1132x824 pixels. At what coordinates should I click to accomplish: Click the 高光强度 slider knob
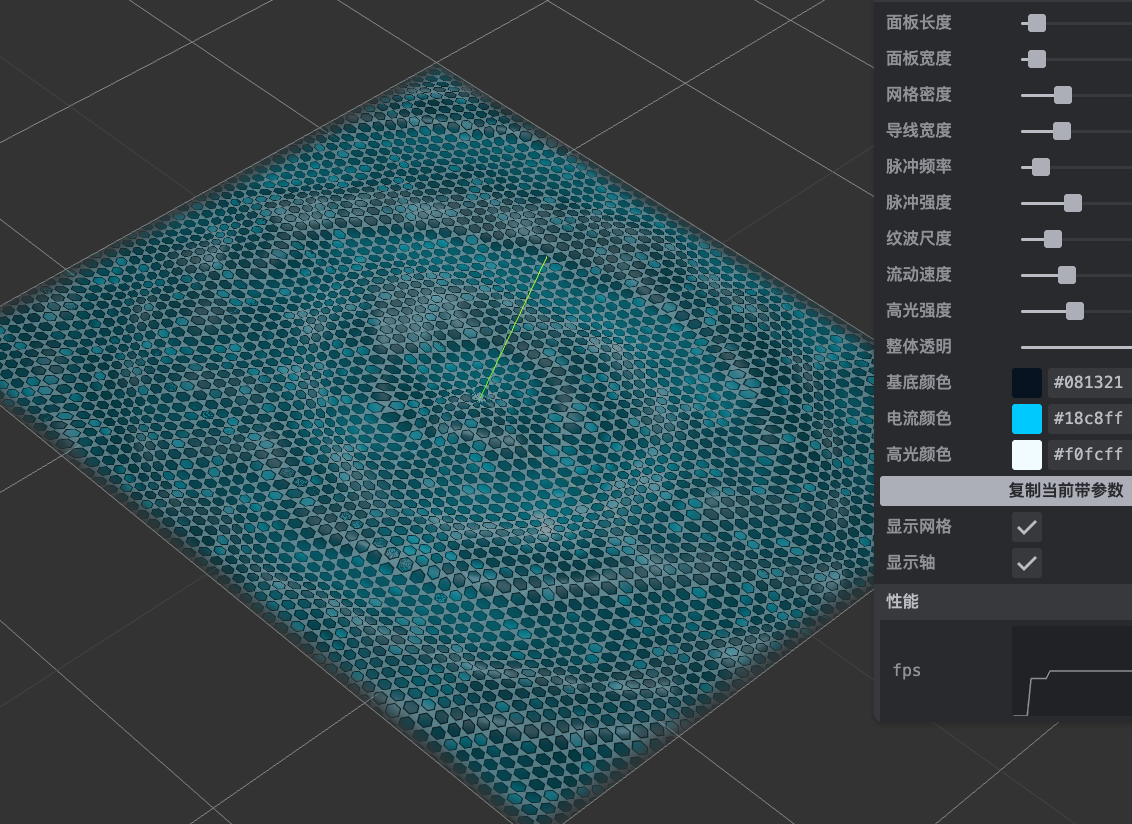click(1075, 311)
